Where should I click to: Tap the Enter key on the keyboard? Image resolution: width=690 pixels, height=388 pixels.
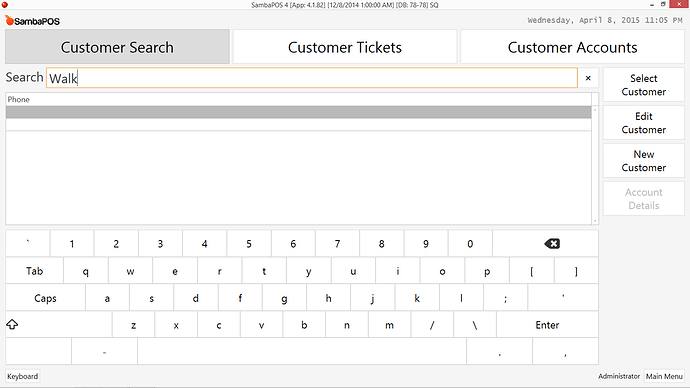tap(547, 325)
